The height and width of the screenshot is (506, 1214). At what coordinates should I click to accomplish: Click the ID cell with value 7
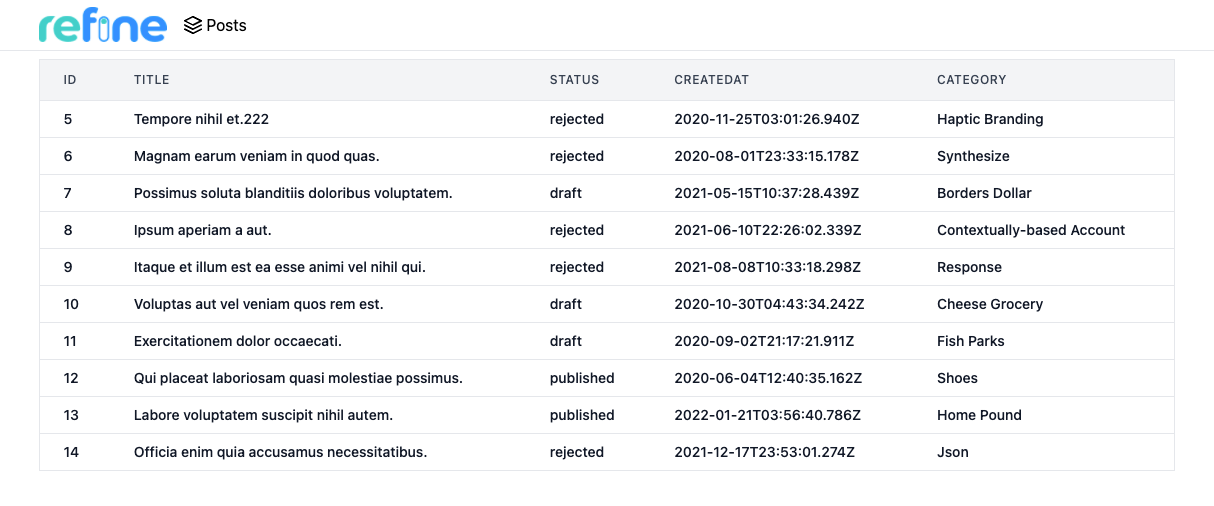pos(68,193)
